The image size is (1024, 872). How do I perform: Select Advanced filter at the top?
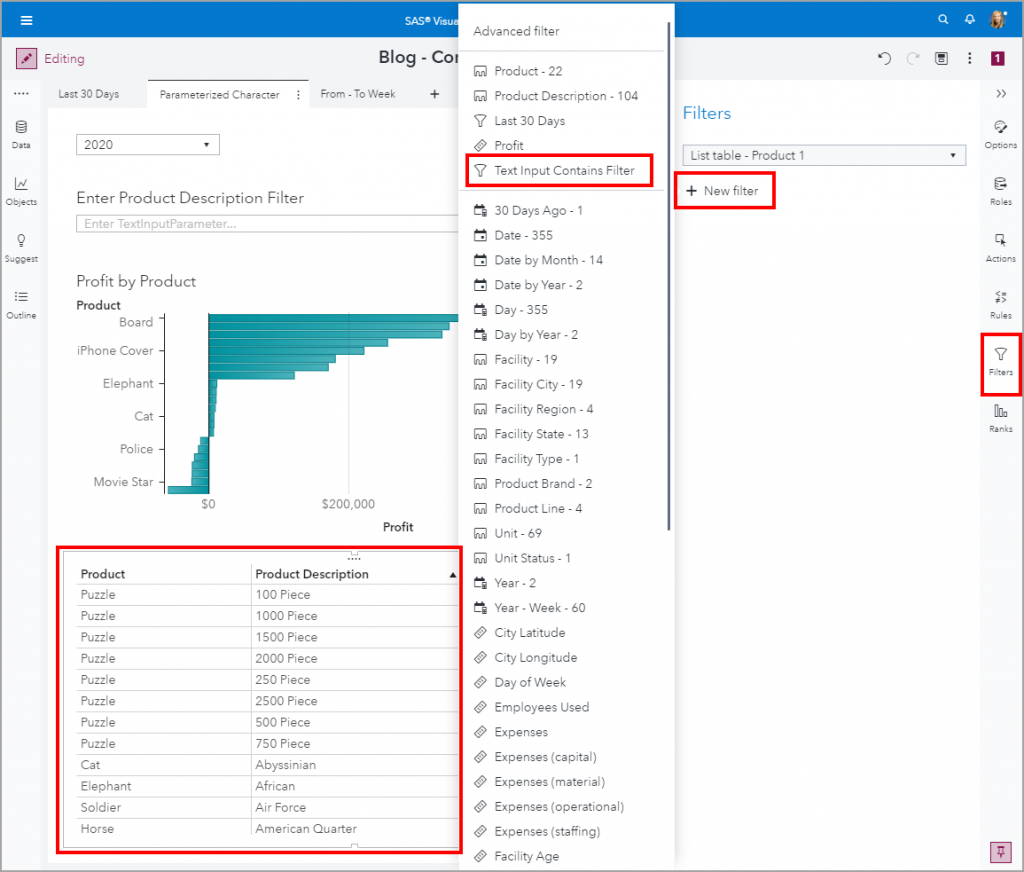tap(518, 31)
